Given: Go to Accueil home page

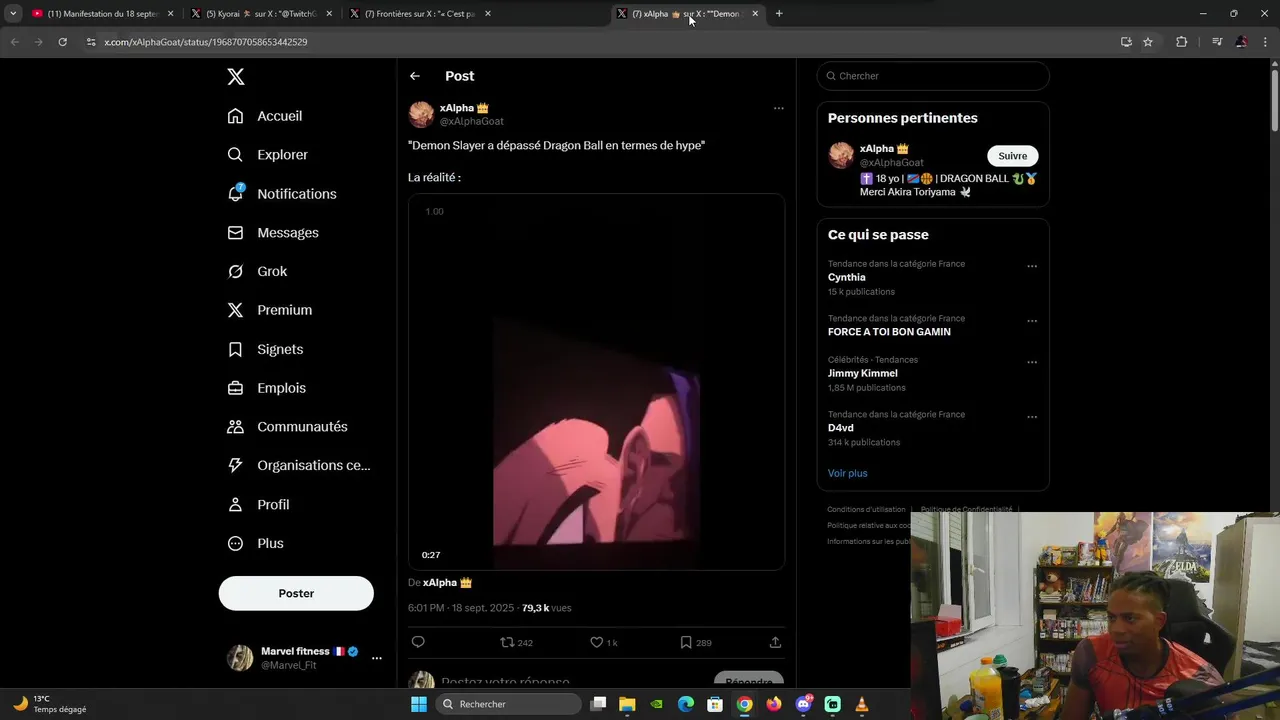Looking at the screenshot, I should coord(265,116).
